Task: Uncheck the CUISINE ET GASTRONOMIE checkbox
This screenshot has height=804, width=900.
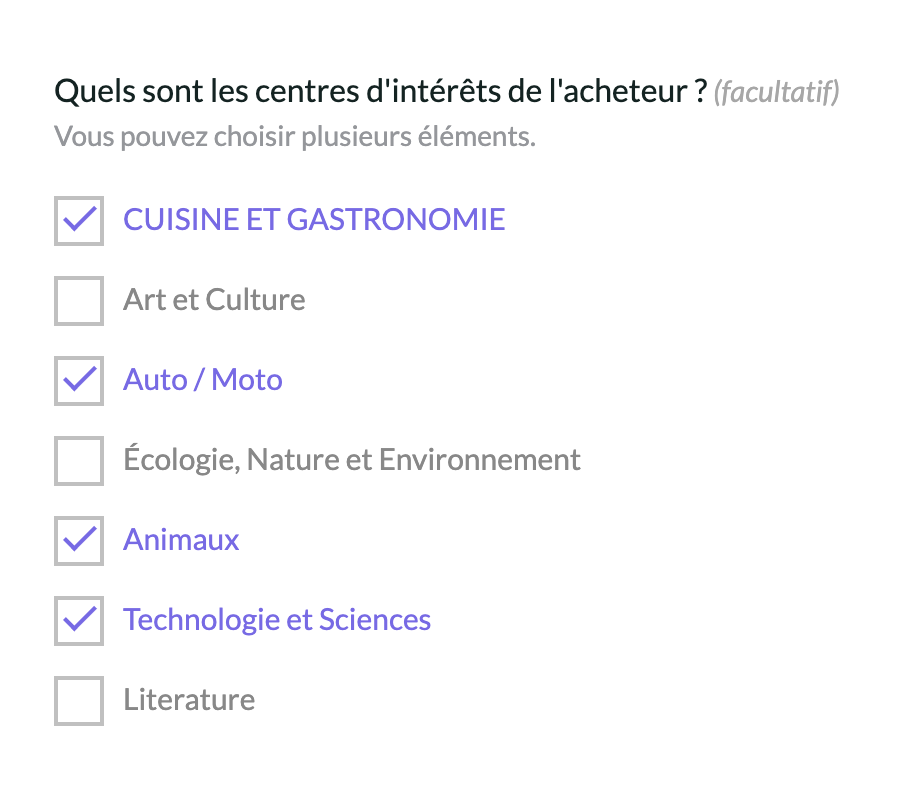Action: pyautogui.click(x=79, y=220)
